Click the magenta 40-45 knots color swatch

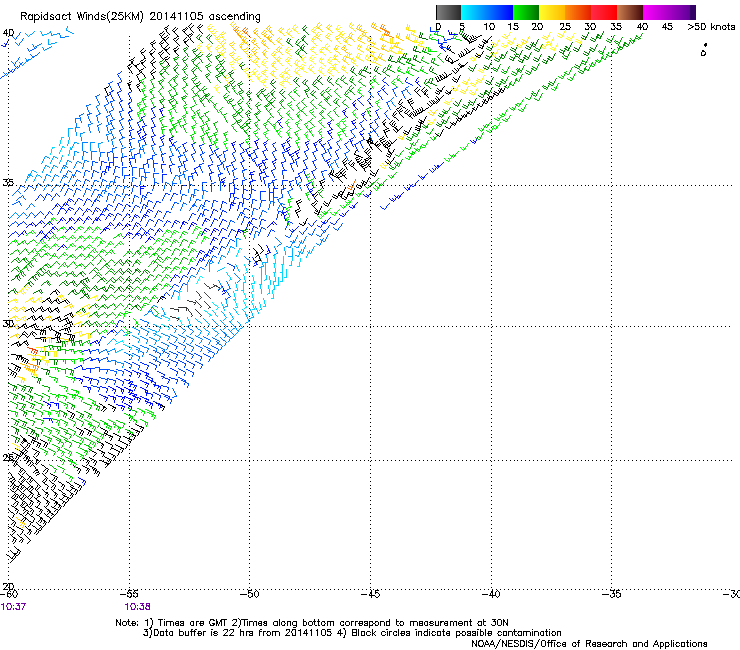(x=656, y=12)
